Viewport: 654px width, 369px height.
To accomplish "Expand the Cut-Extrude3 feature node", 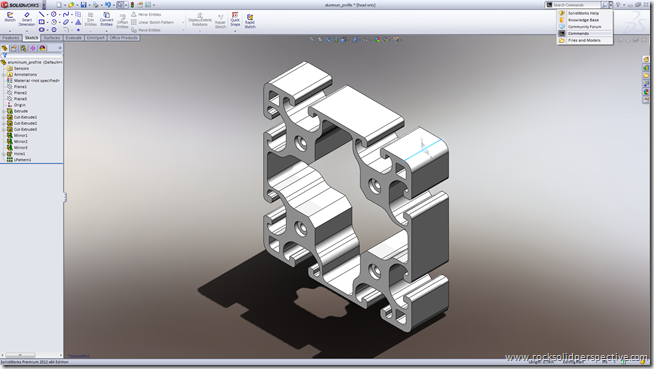I will point(3,130).
